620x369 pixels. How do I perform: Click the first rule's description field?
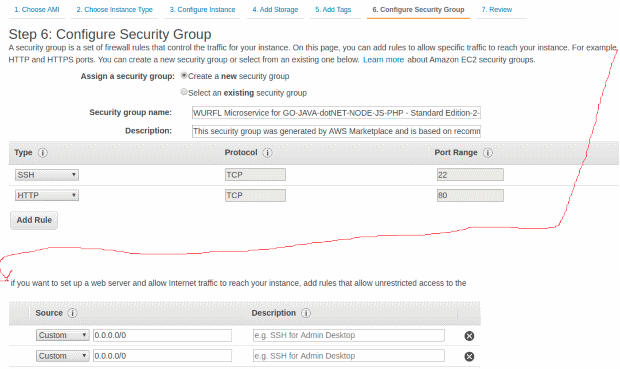point(349,335)
